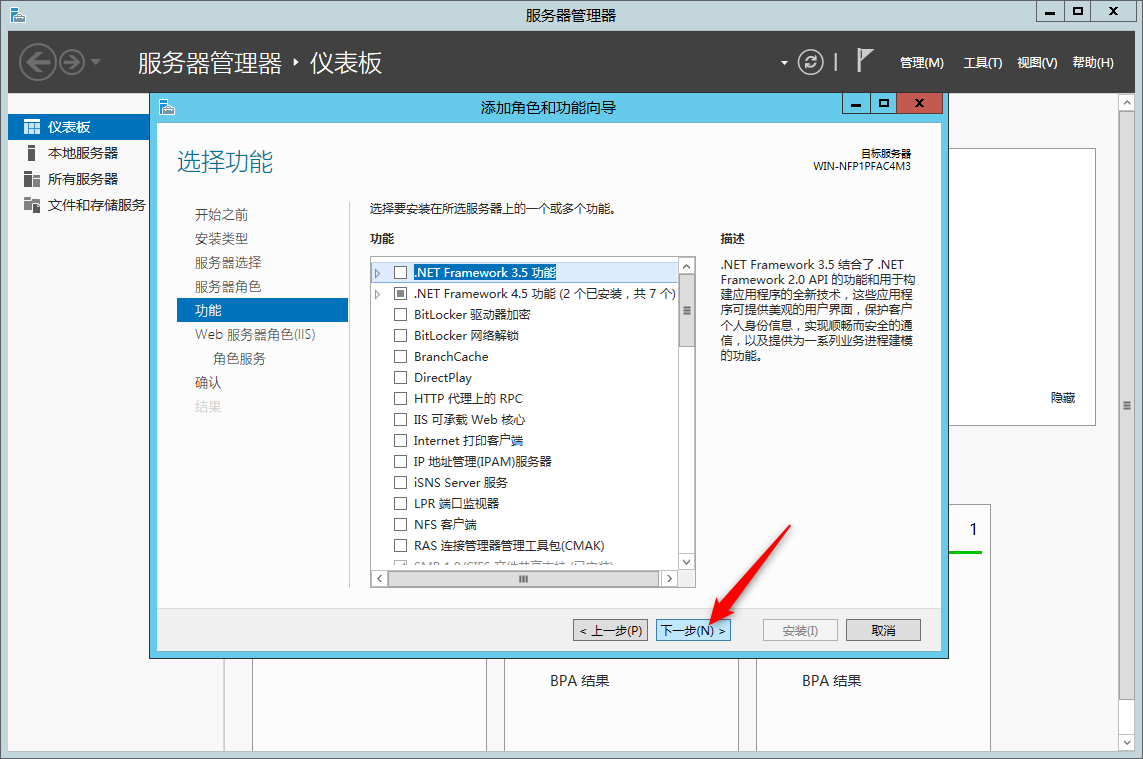Viewport: 1143px width, 759px height.
Task: Check the BitLocker 驱动器加密 checkbox
Action: coord(400,314)
